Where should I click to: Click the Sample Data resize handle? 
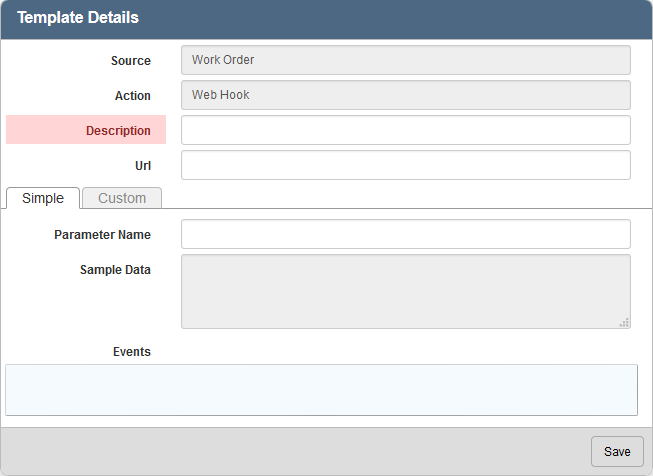[x=624, y=322]
